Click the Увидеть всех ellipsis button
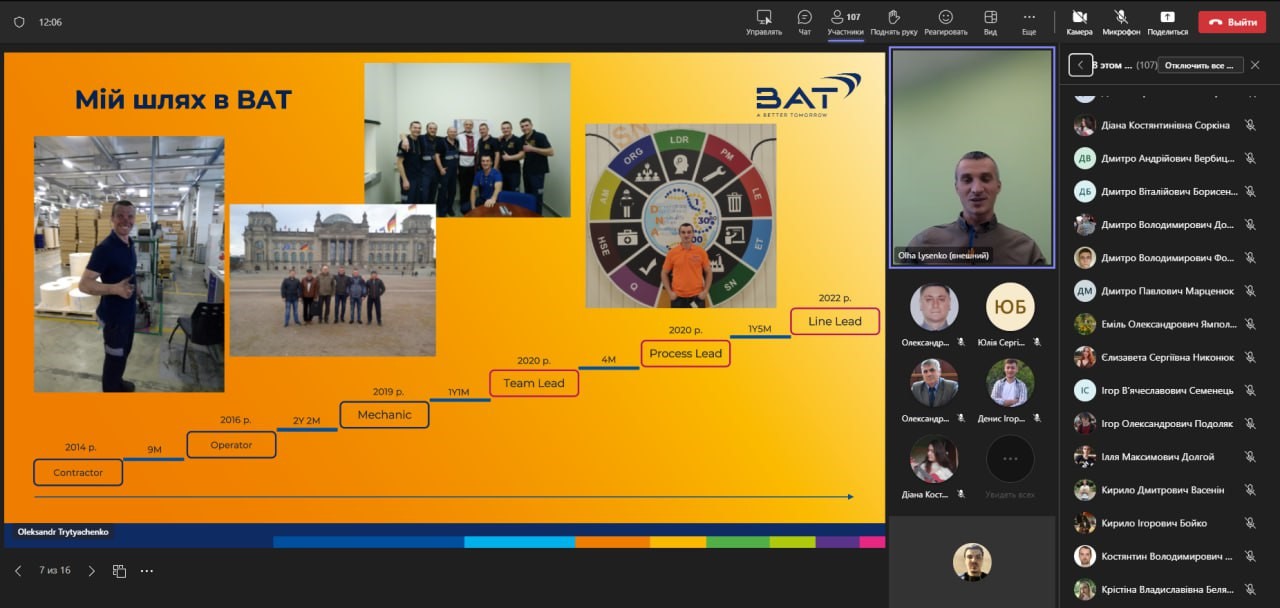 point(1010,459)
